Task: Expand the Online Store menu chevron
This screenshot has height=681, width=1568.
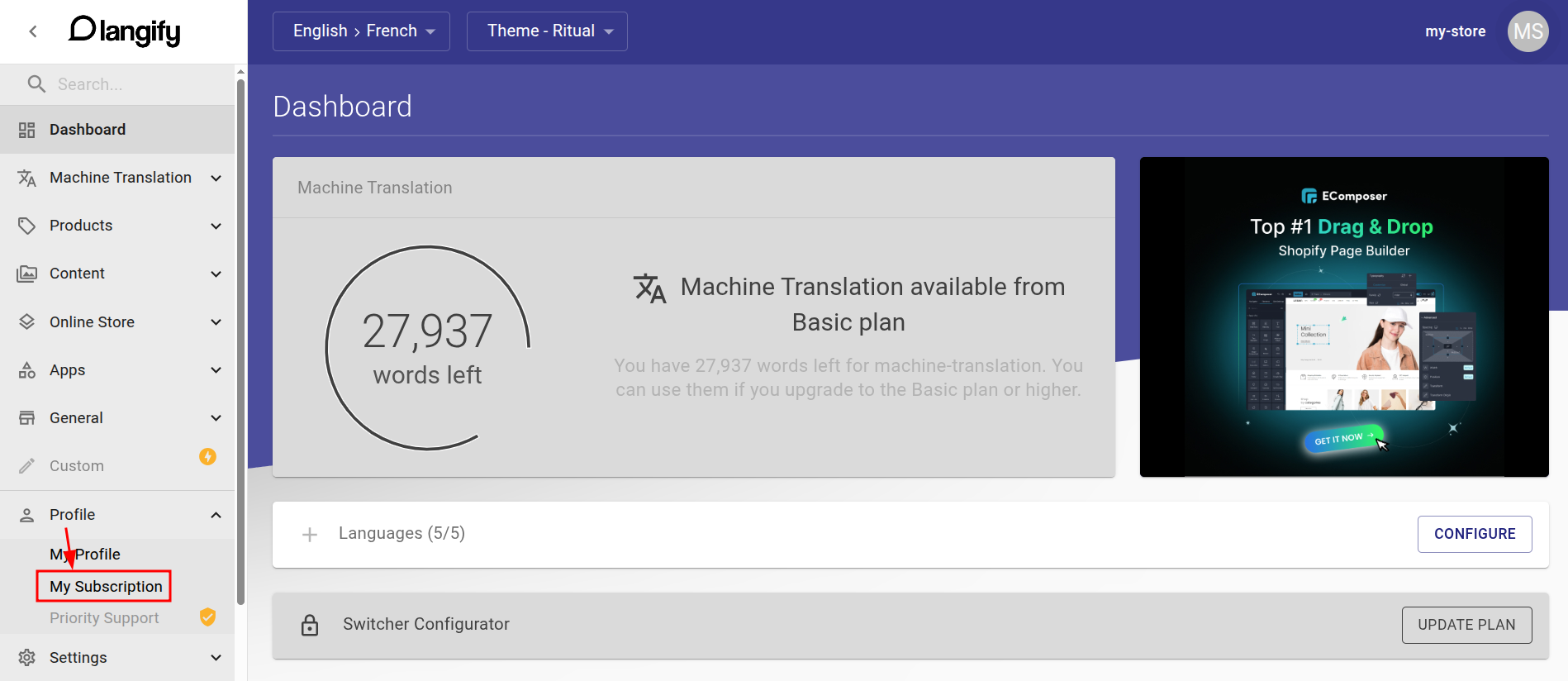Action: tap(216, 321)
